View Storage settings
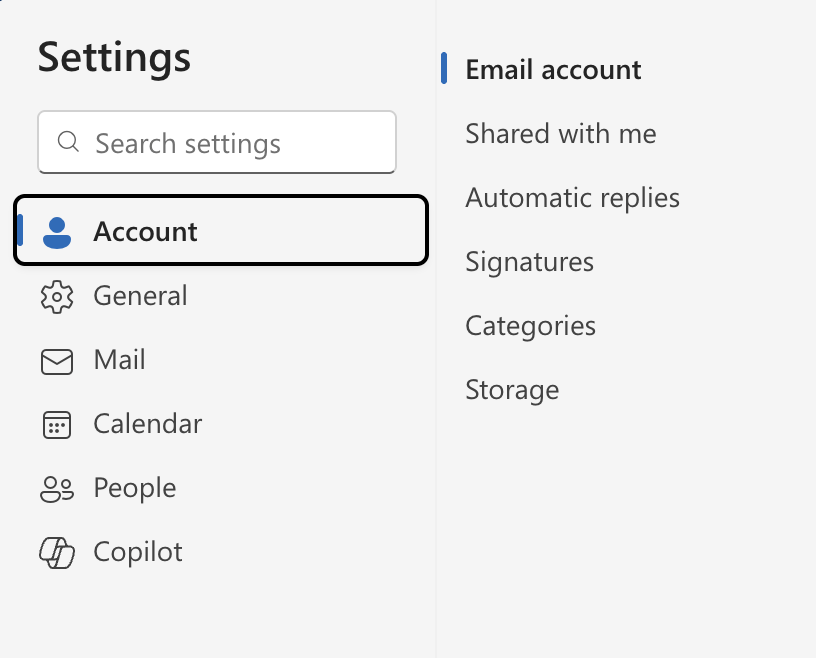Image resolution: width=816 pixels, height=658 pixels. point(512,390)
